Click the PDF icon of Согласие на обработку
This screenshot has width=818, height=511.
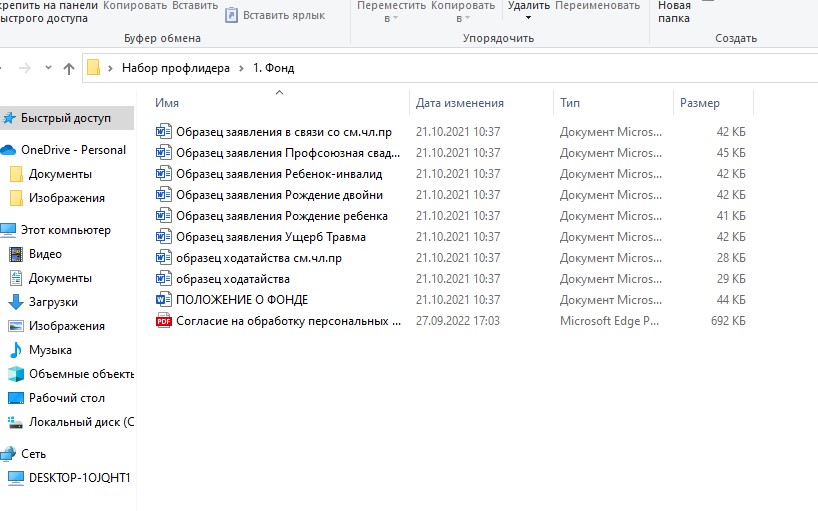click(164, 321)
